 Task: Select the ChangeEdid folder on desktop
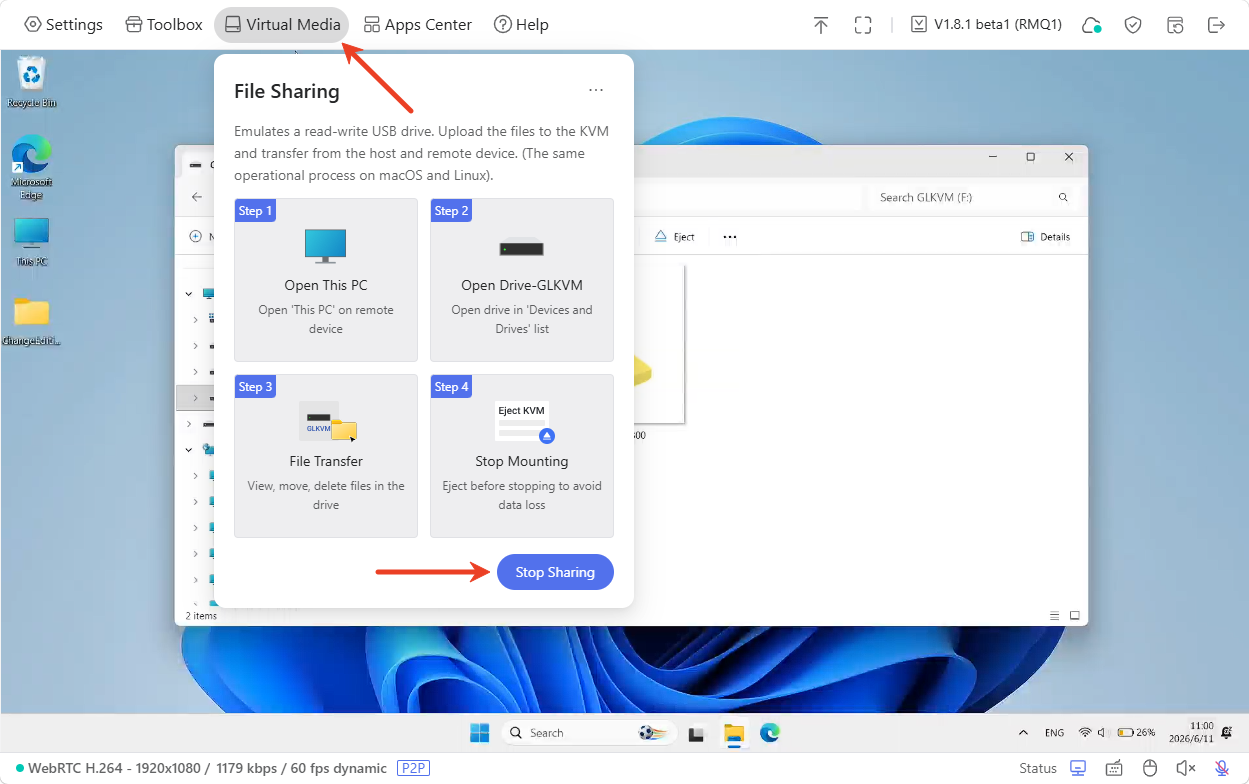tap(32, 320)
